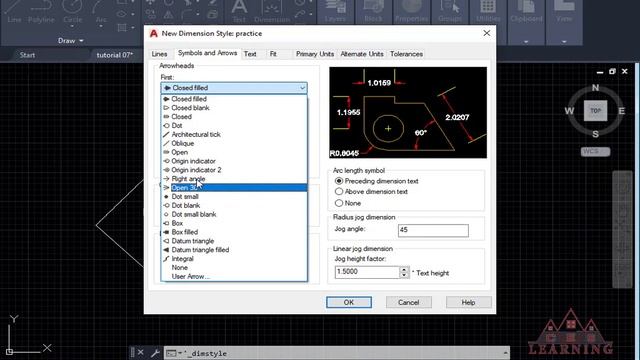Open User Arrow... option
640x360 pixels.
(x=234, y=276)
